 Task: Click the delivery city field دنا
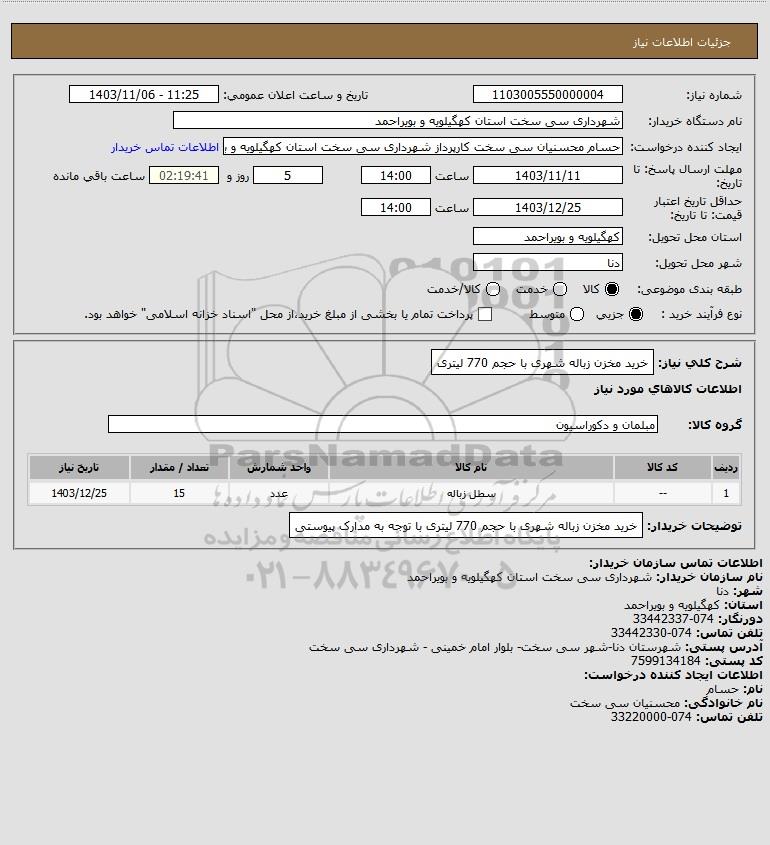tap(547, 262)
